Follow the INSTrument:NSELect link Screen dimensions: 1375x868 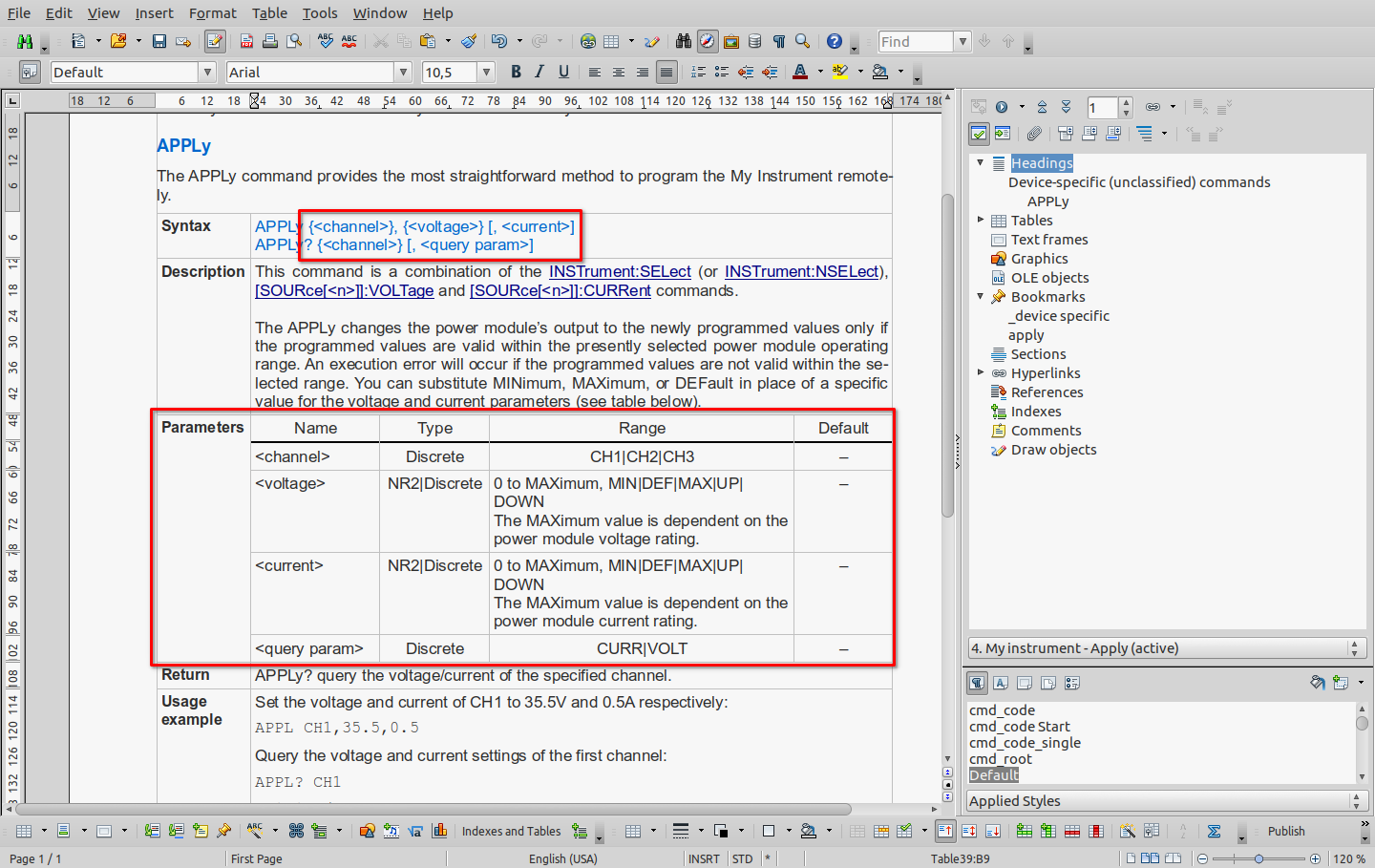pyautogui.click(x=801, y=272)
